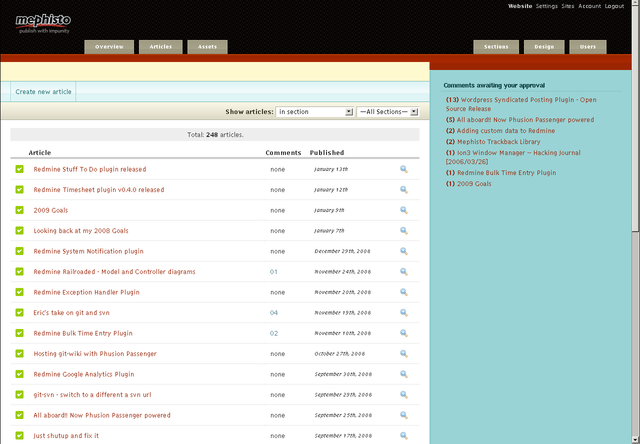Click the Logout link
Image resolution: width=640 pixels, height=444 pixels.
click(614, 6)
